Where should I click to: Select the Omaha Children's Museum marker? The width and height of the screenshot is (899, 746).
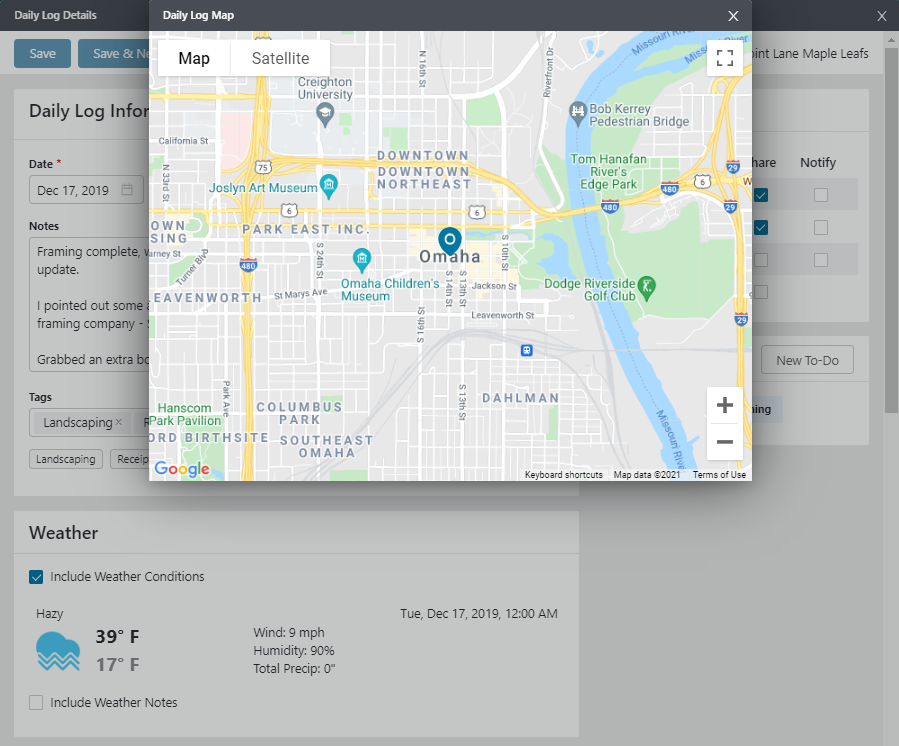click(363, 260)
